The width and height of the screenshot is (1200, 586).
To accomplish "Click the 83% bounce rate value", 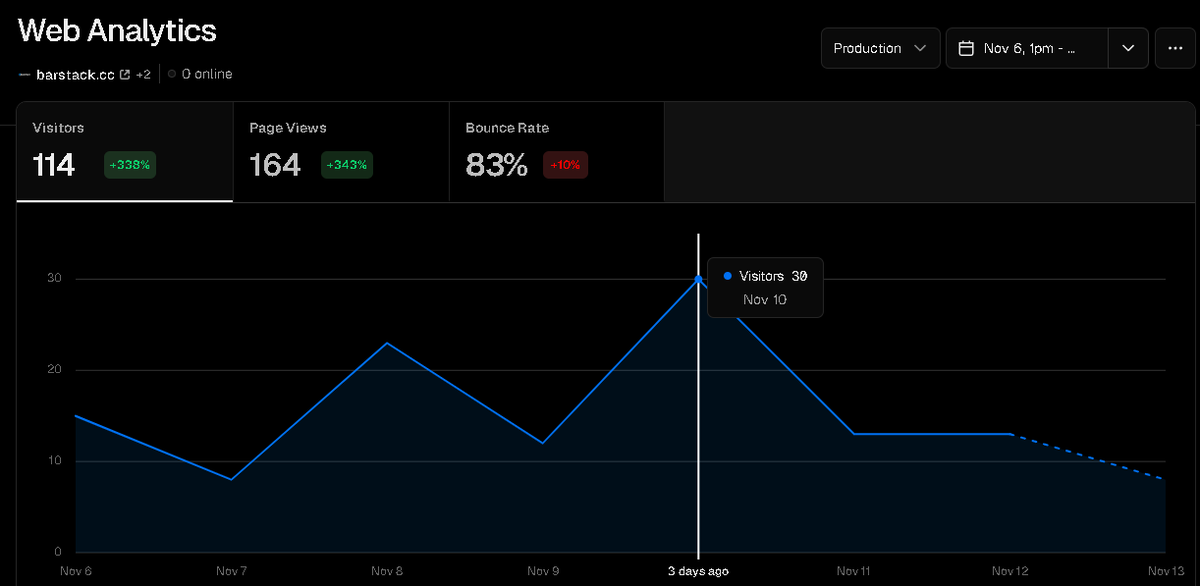I will point(496,165).
